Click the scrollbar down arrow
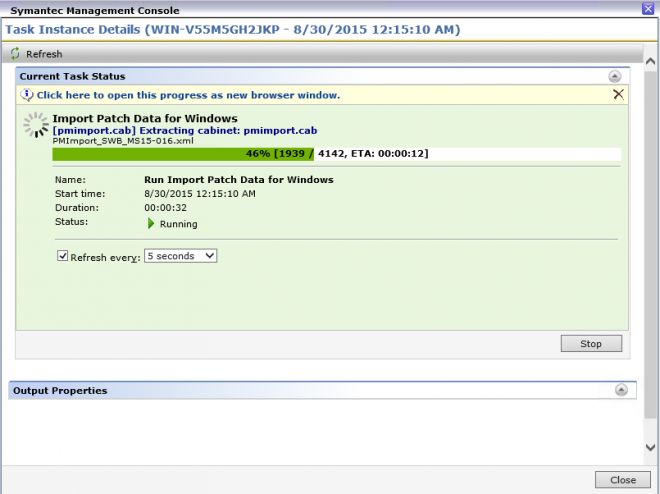 [x=650, y=447]
